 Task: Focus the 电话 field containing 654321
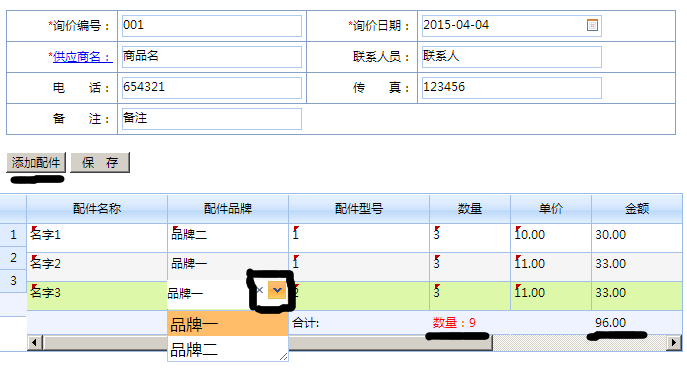coord(212,88)
